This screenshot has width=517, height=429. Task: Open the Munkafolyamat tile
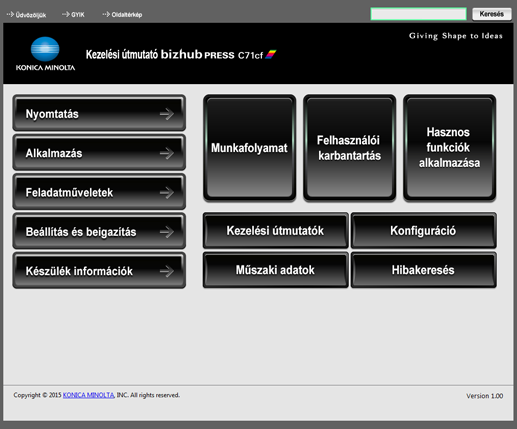[x=249, y=148]
